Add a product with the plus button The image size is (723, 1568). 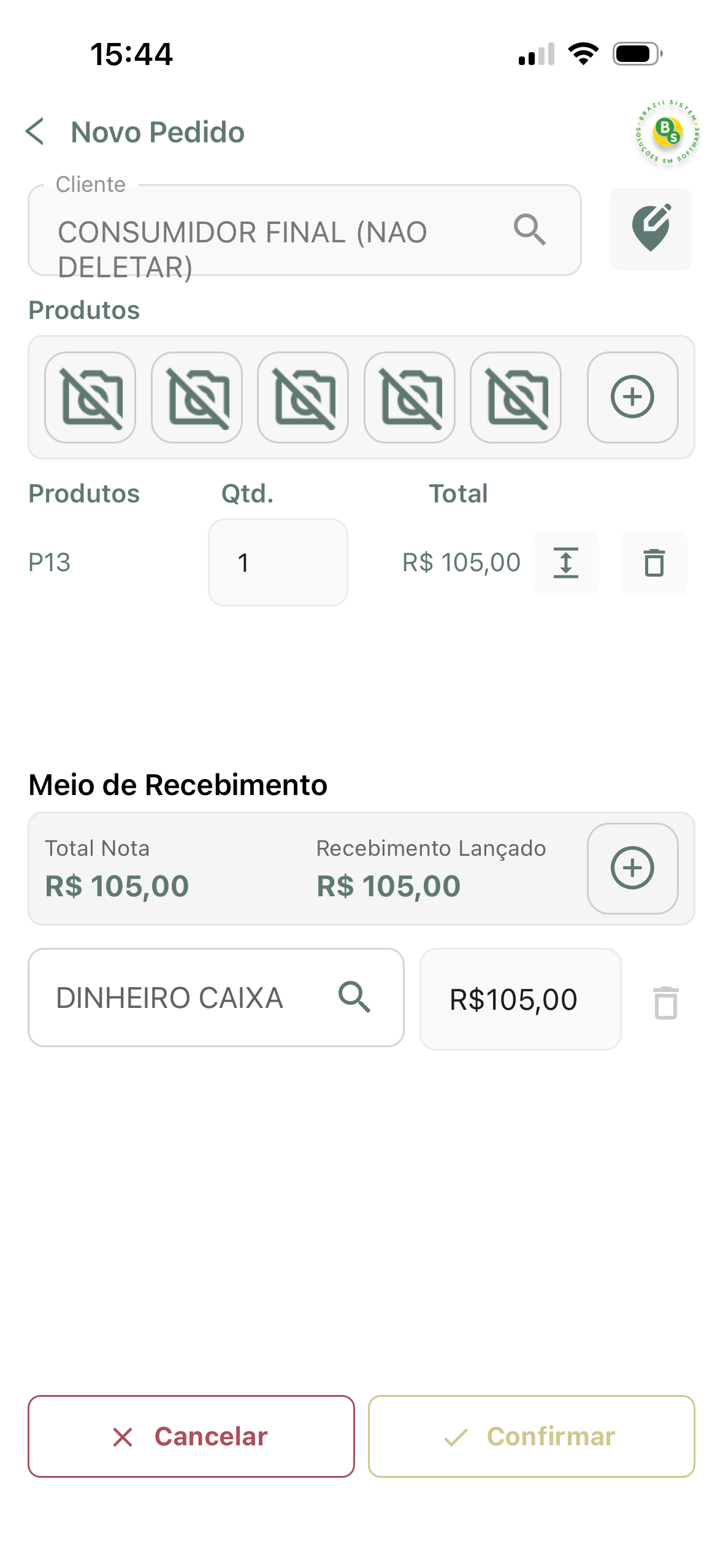coord(632,398)
